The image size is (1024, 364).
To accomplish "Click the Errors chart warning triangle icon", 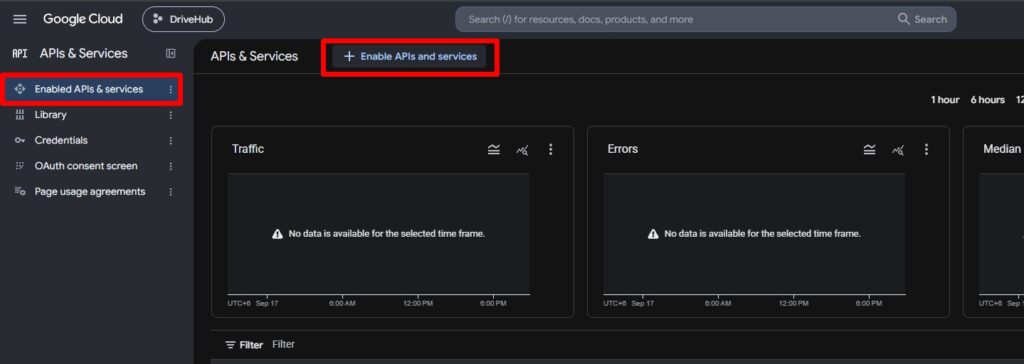I will pos(653,234).
